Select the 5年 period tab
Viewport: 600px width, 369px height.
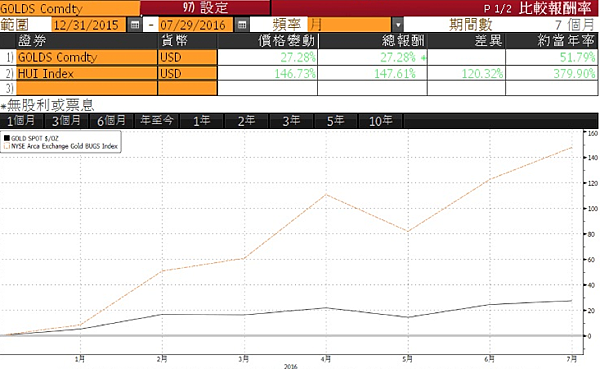pyautogui.click(x=336, y=121)
